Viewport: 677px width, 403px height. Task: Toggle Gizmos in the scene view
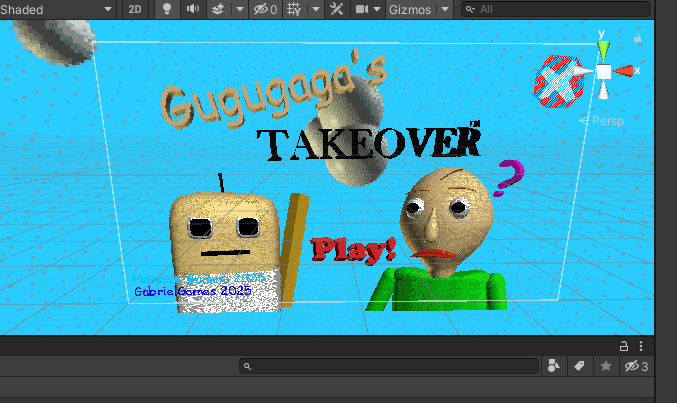tap(410, 10)
